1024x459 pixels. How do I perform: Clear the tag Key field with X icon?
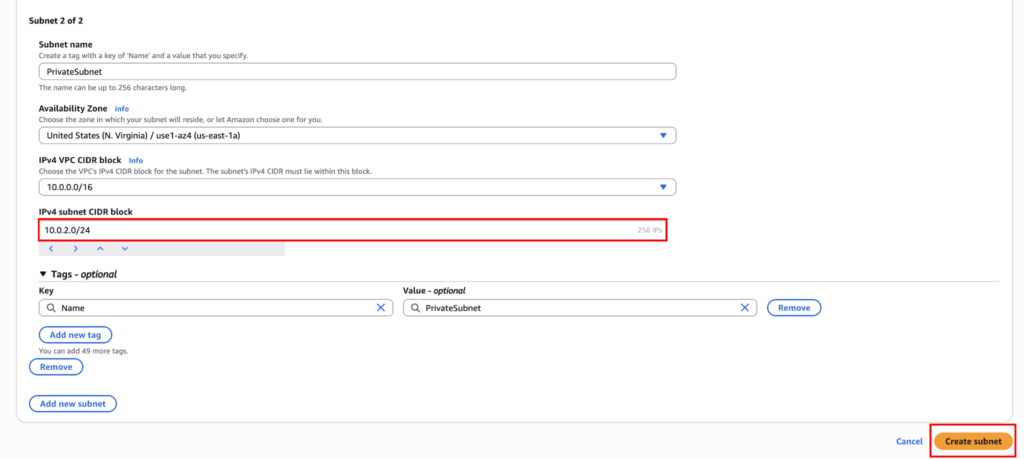(381, 308)
